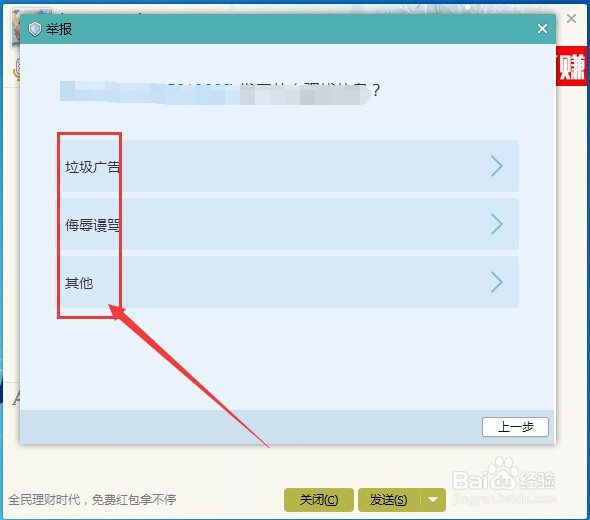Open the send options dropdown arrow
Screen dimensions: 590x520
pyautogui.click(x=433, y=500)
